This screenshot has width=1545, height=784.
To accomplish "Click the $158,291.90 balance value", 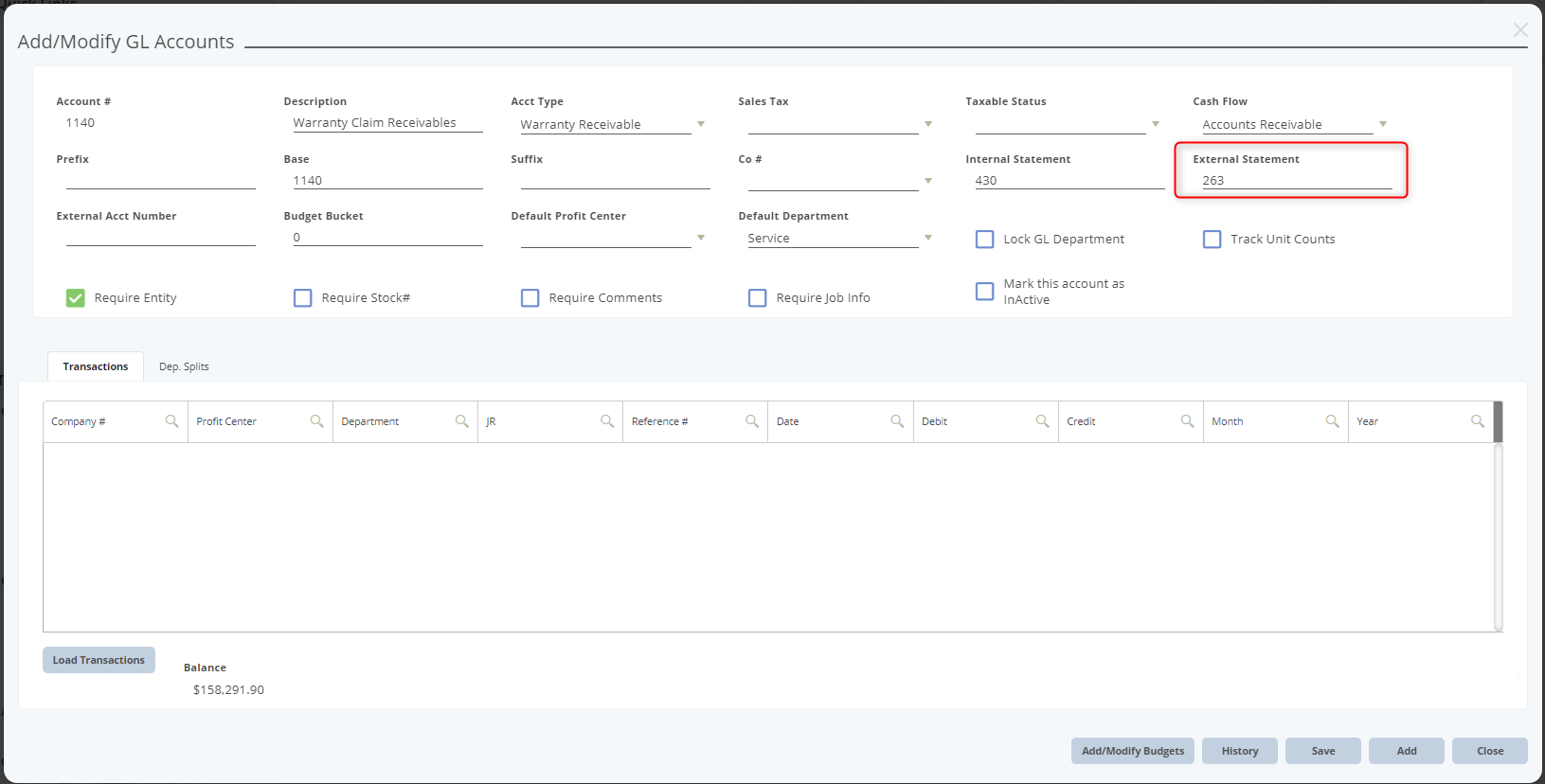I will click(228, 689).
